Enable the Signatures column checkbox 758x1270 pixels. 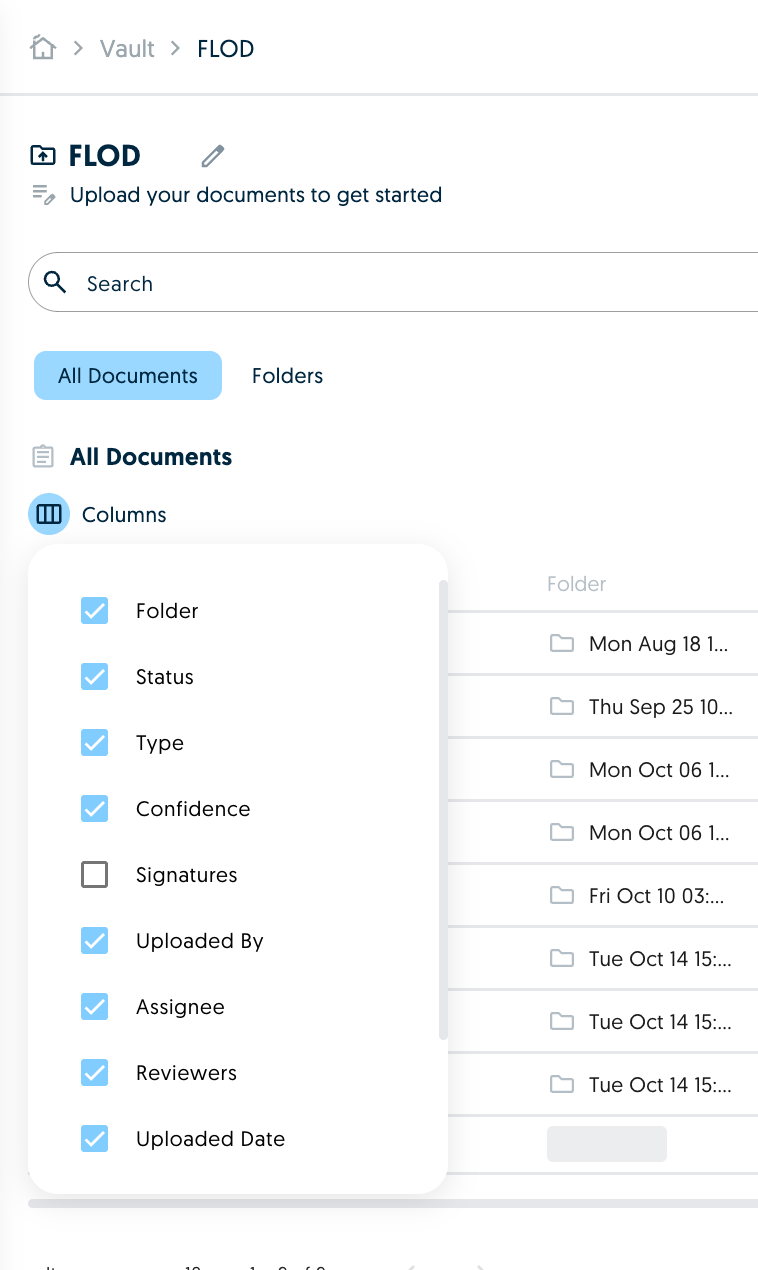click(94, 875)
